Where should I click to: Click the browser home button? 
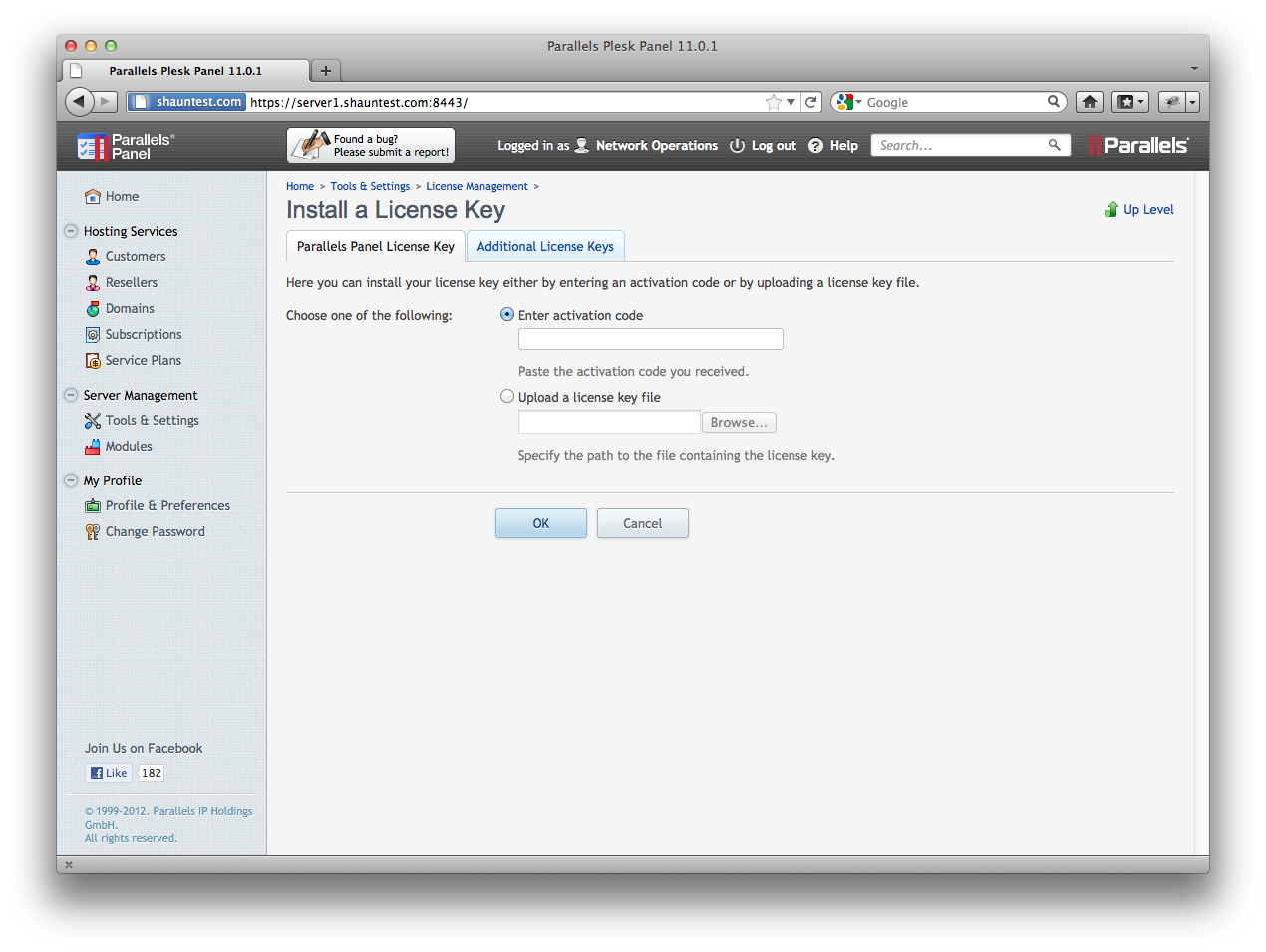point(1090,102)
